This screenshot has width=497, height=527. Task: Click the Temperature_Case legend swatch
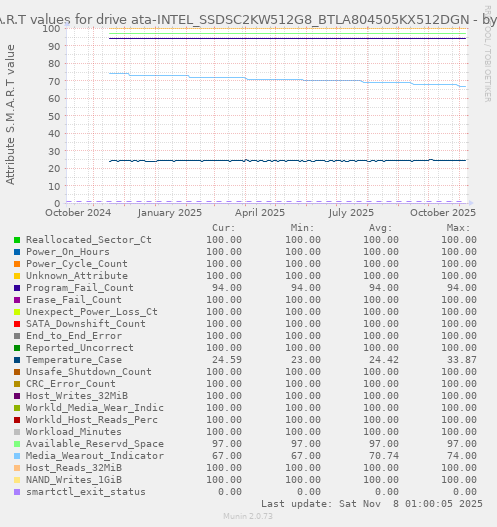point(17,360)
